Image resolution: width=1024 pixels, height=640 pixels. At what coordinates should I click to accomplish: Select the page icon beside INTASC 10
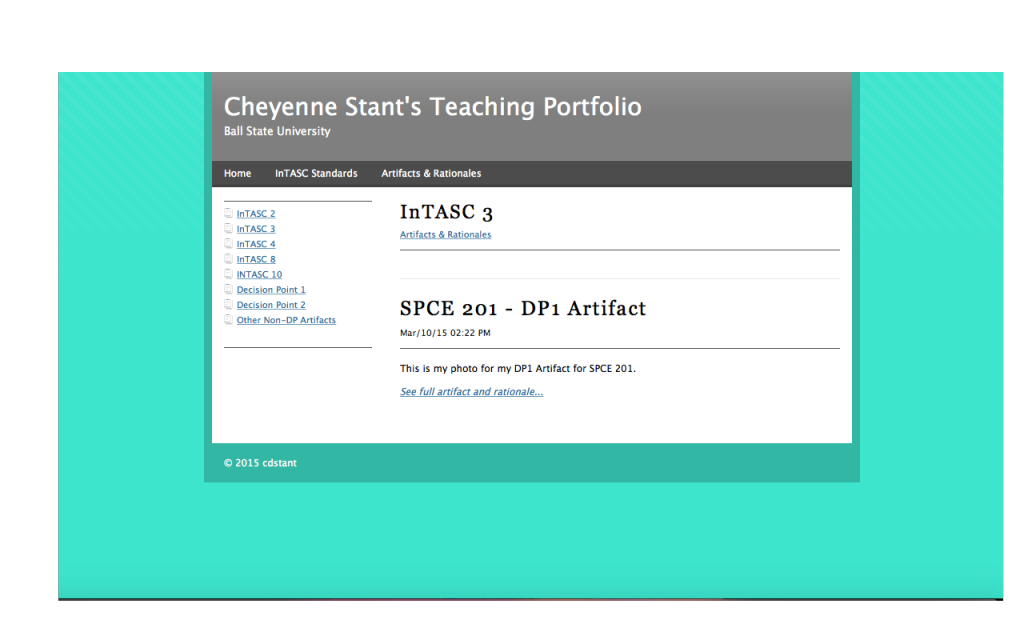(x=229, y=274)
